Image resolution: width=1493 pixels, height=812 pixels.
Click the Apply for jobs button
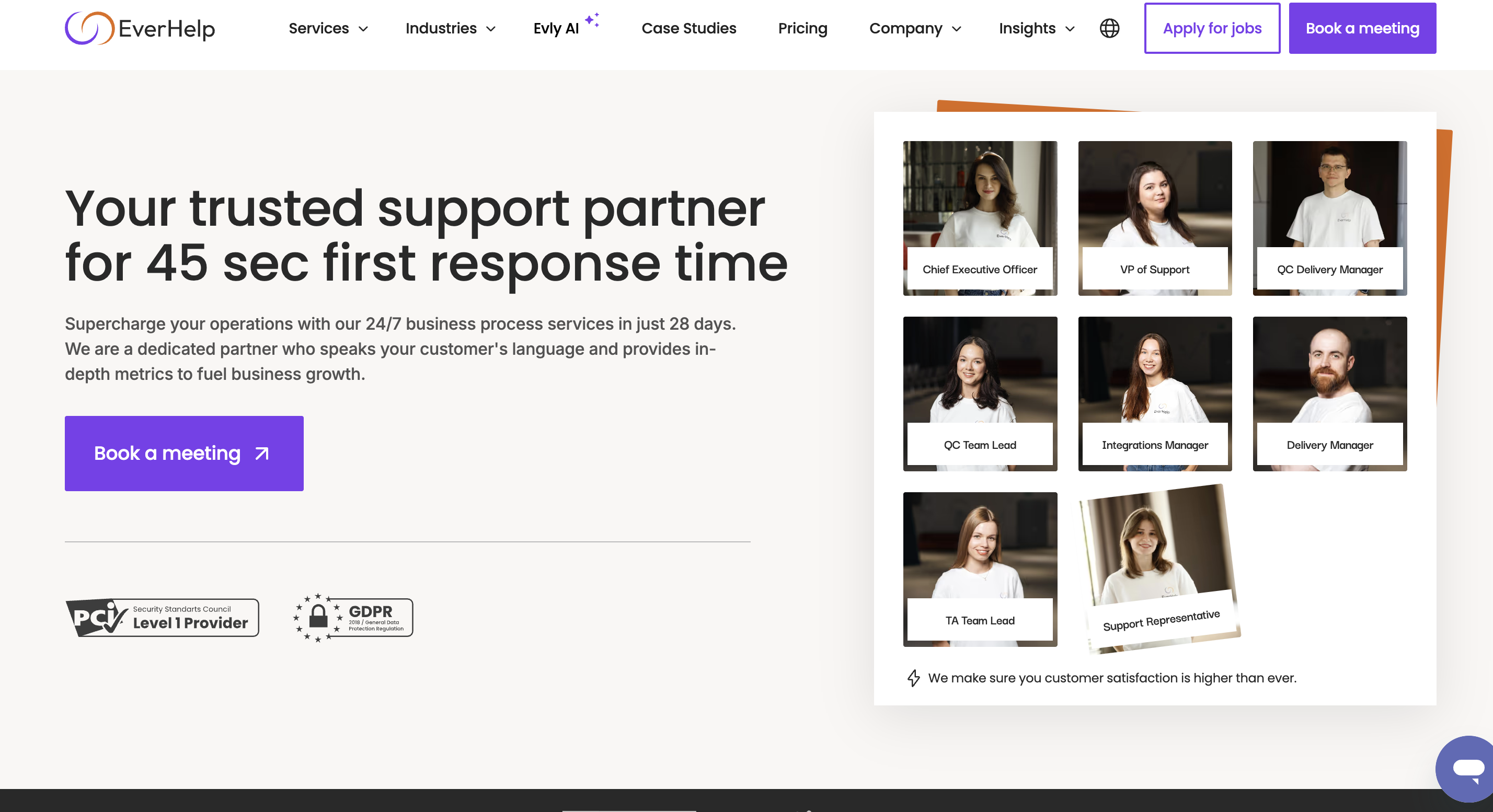tap(1211, 28)
